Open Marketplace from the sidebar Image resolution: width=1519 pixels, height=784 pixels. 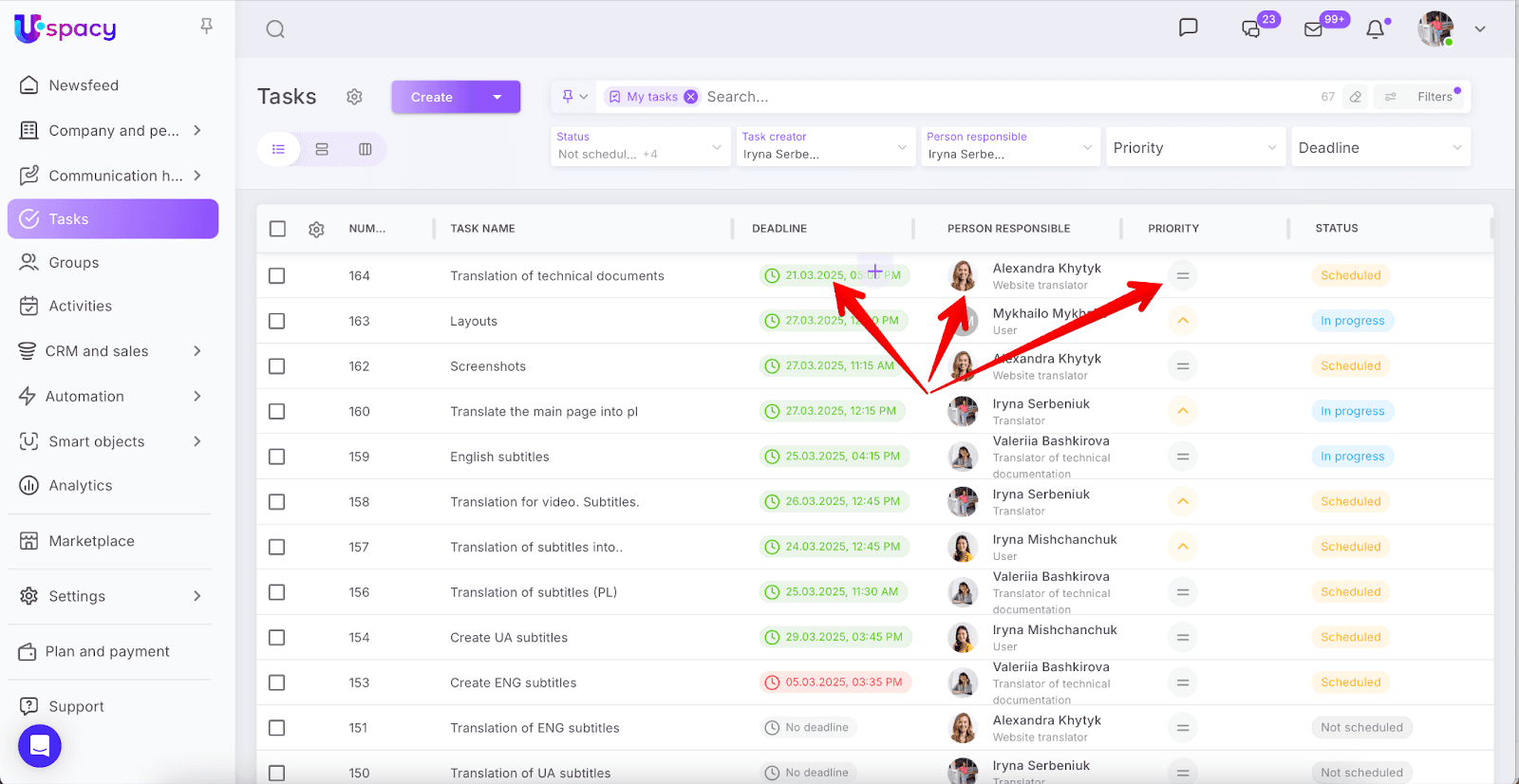tap(91, 541)
